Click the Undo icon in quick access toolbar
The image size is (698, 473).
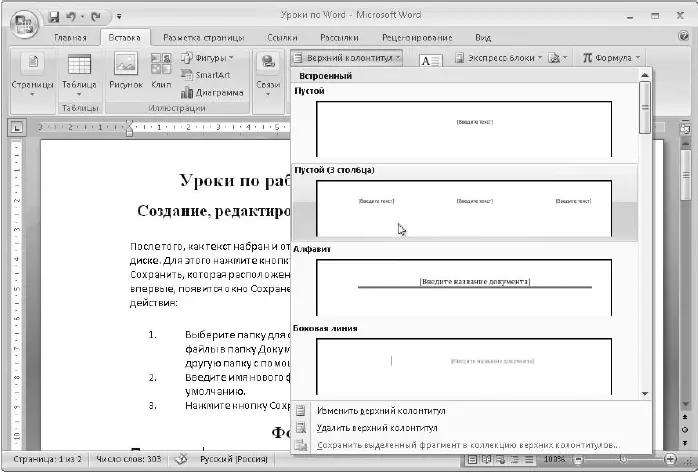(x=71, y=17)
